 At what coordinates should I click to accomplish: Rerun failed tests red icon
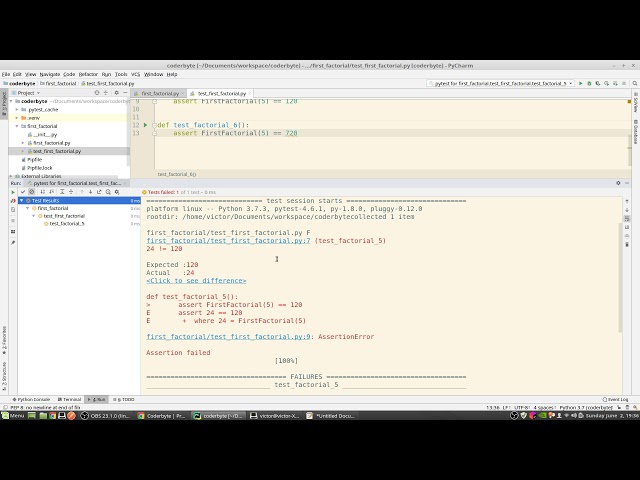pos(13,201)
